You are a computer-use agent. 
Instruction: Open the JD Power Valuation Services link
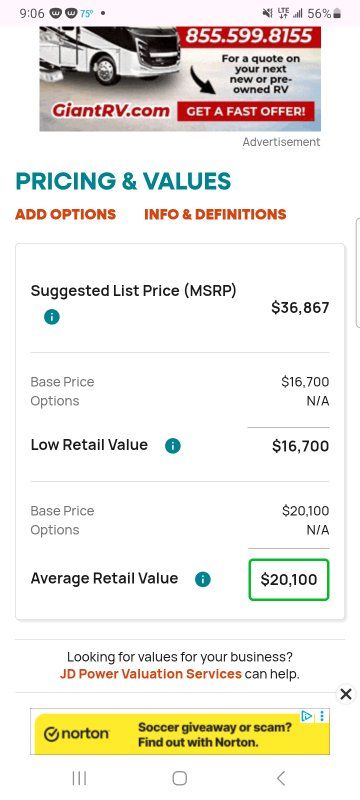150,674
